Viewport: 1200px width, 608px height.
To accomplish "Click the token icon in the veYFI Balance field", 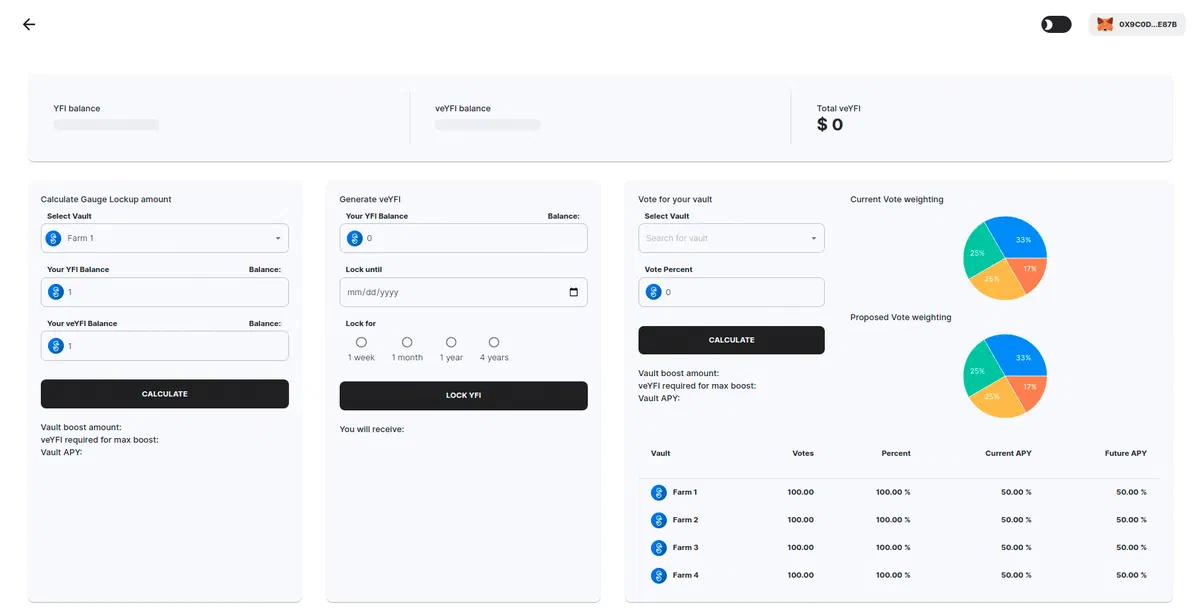I will click(x=56, y=346).
